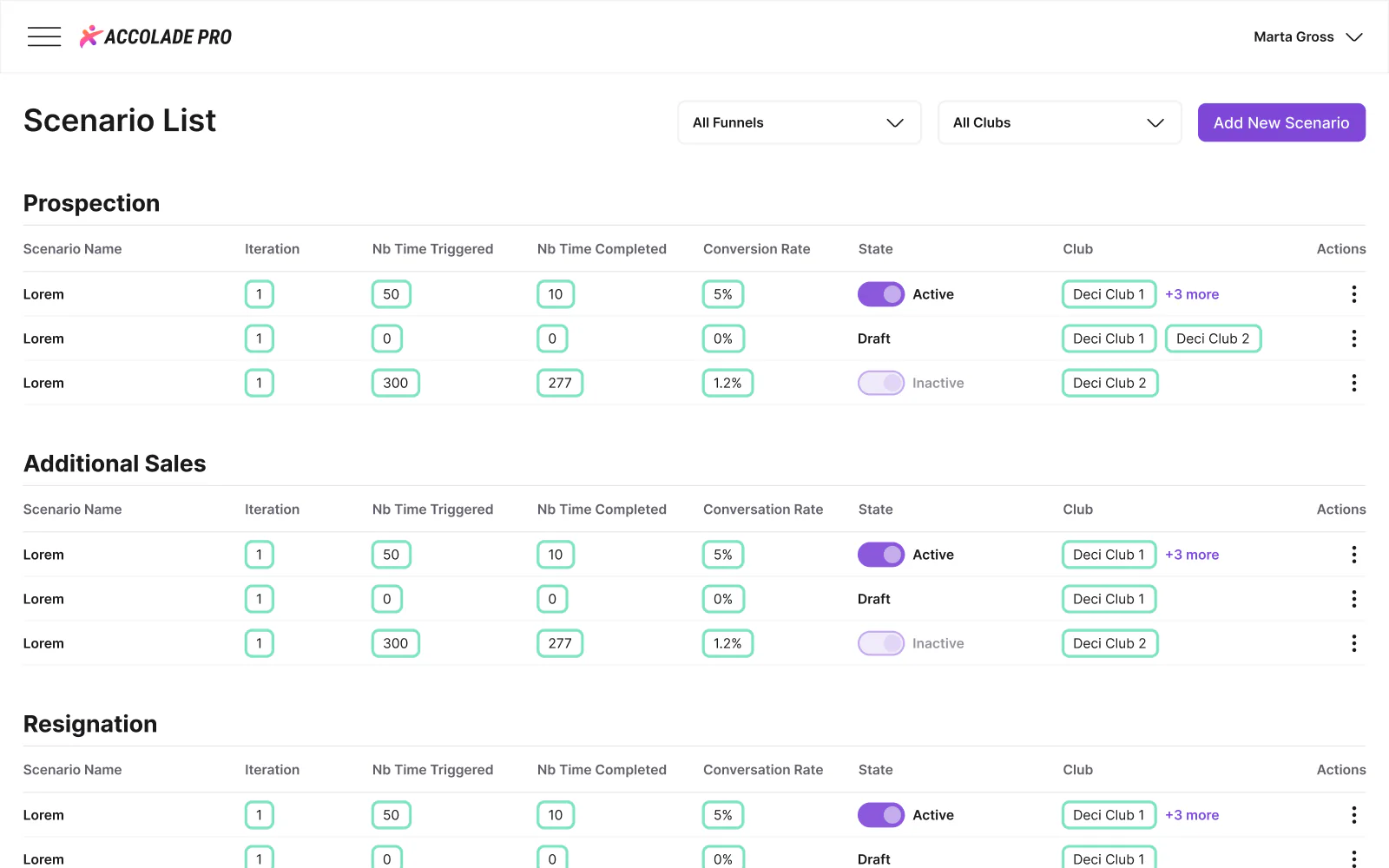Click Add New Scenario button
Screen dimensions: 1389x868
pos(1281,122)
